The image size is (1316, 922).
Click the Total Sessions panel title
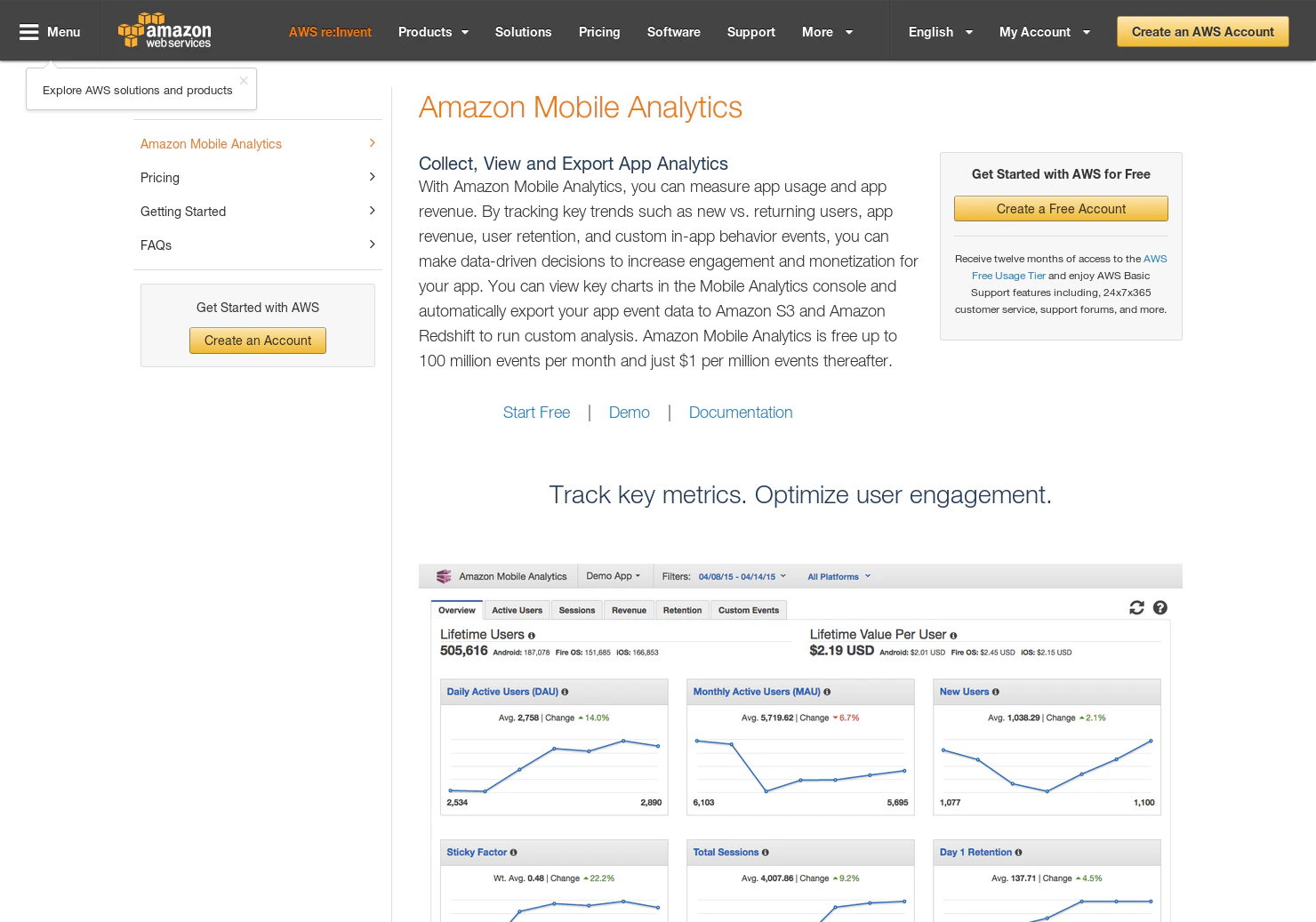[x=726, y=853]
